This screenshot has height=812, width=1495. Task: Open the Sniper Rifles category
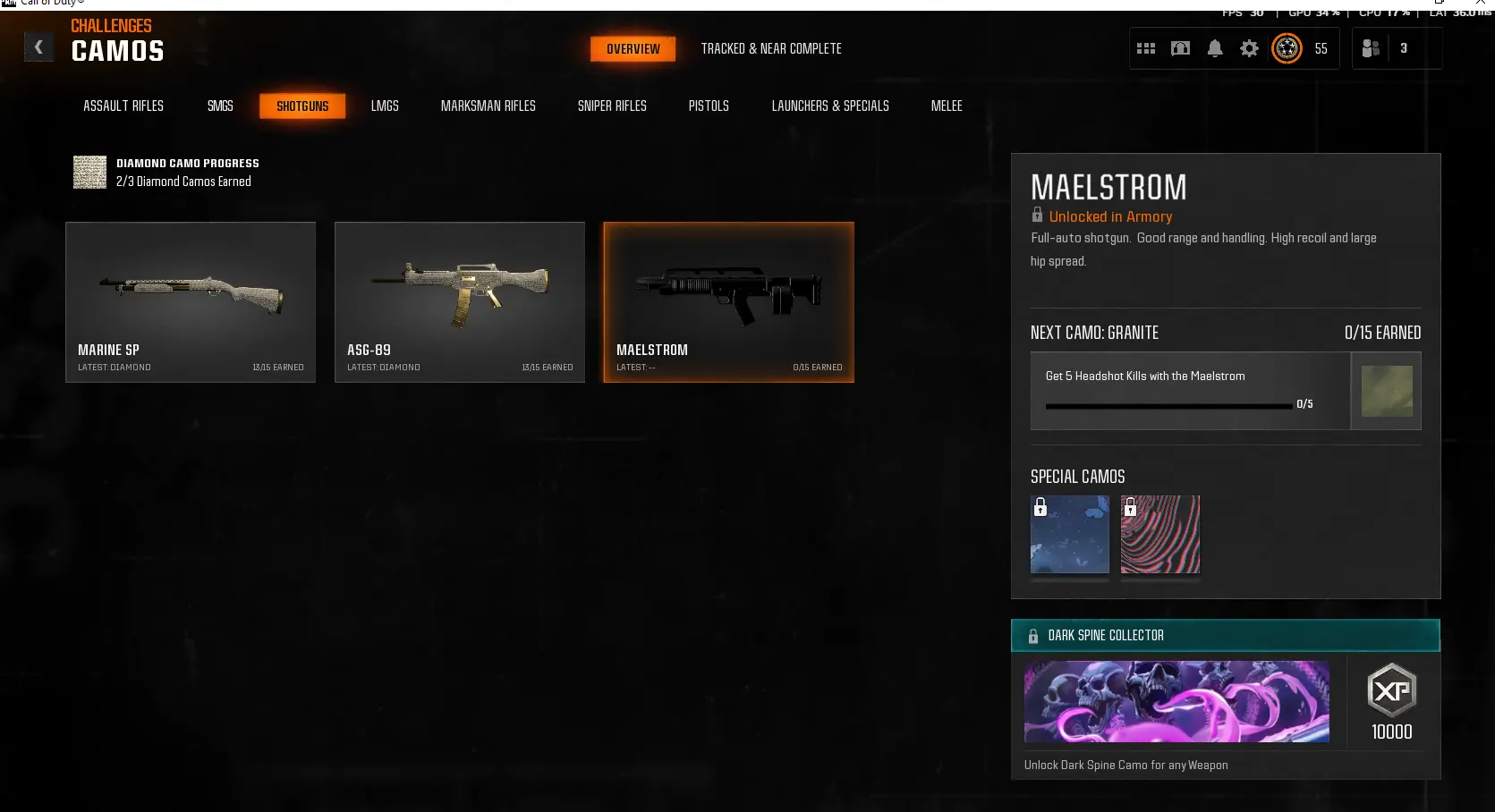(612, 106)
